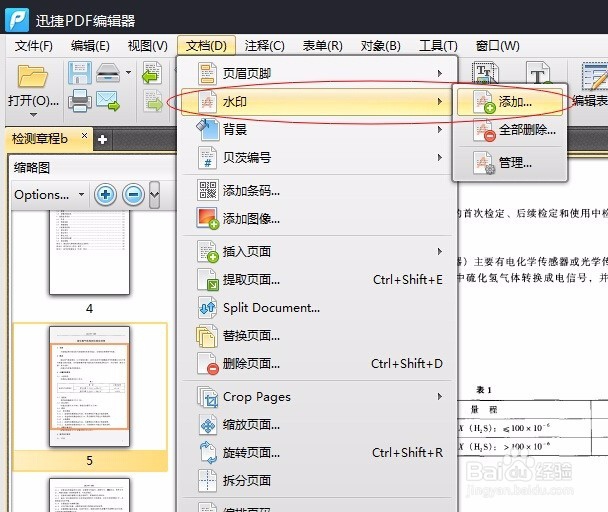Click the replace pages icon
Screen dimensions: 608x512
coord(207,336)
